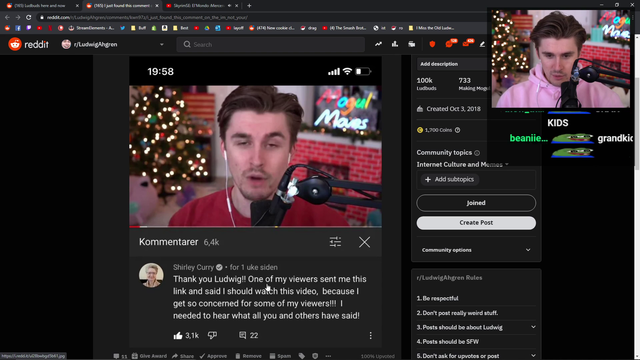Open the moderation shield icon
Image resolution: width=640 pixels, height=360 pixels.
point(432,44)
